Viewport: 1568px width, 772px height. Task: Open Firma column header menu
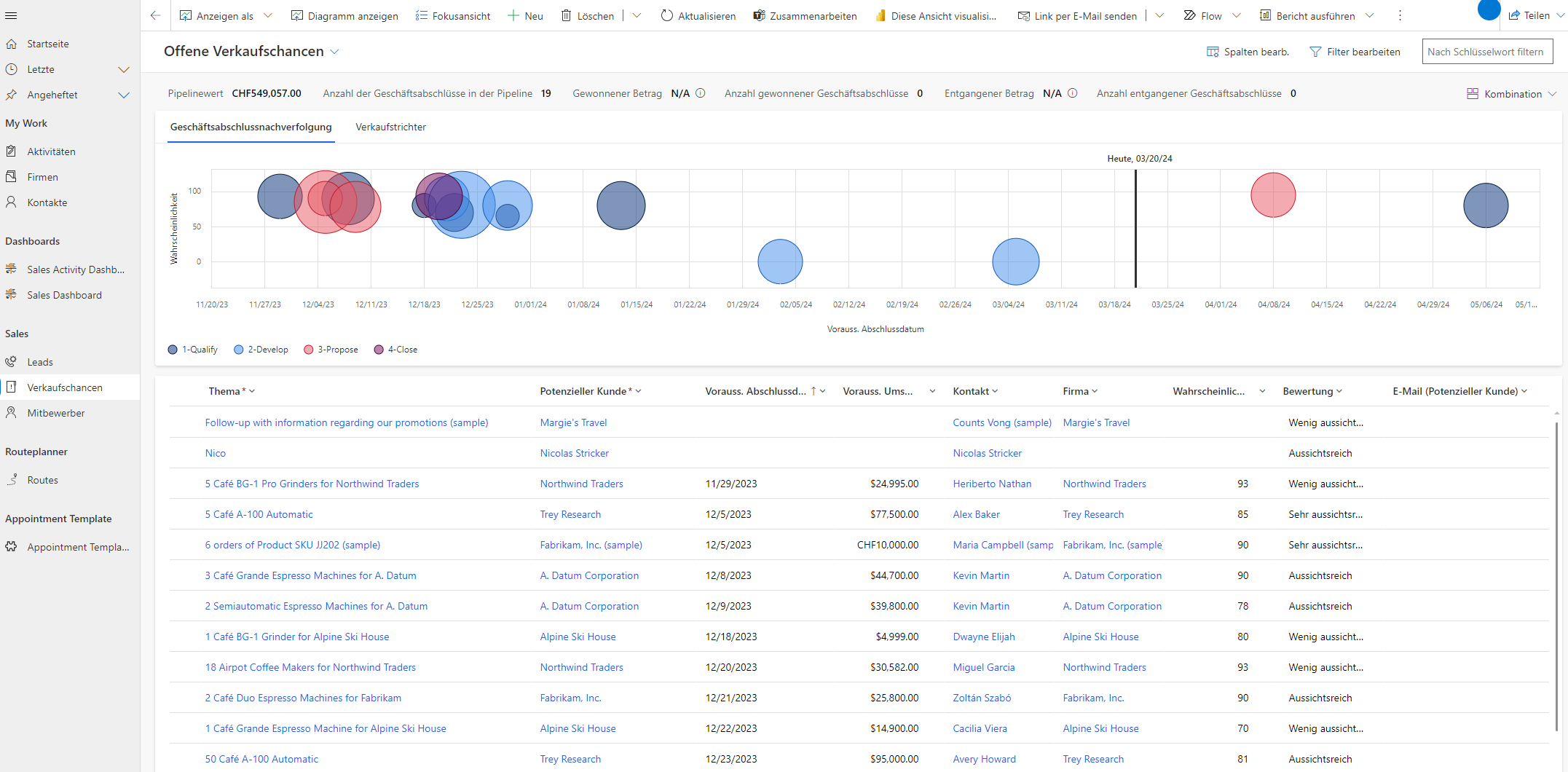point(1080,391)
